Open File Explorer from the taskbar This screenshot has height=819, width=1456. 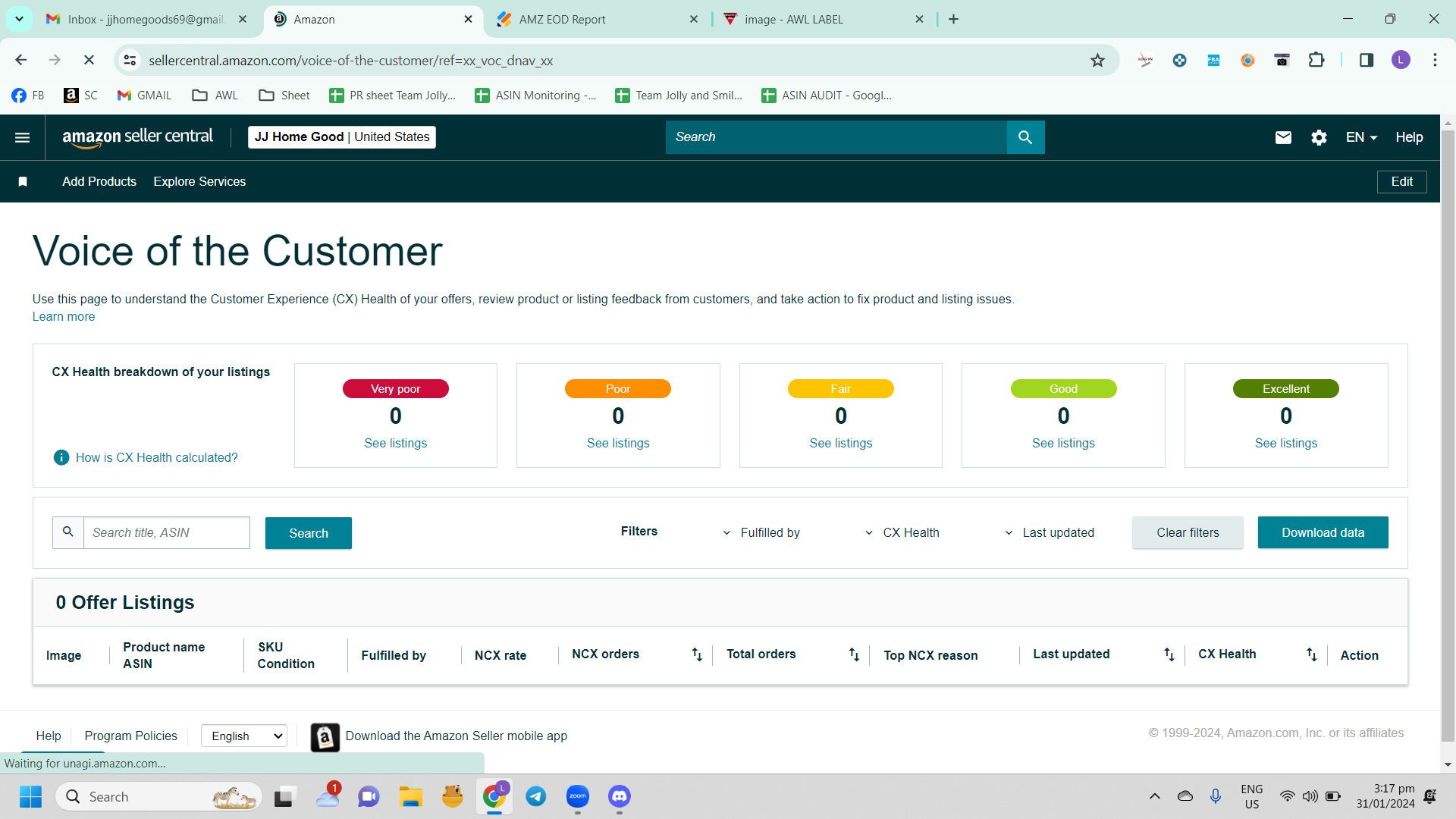[x=411, y=796]
